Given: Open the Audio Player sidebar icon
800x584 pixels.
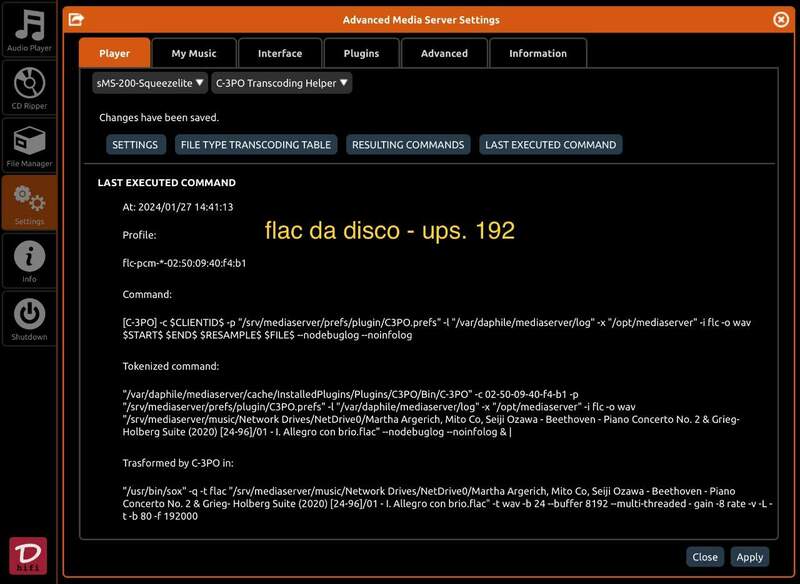Looking at the screenshot, I should point(29,29).
